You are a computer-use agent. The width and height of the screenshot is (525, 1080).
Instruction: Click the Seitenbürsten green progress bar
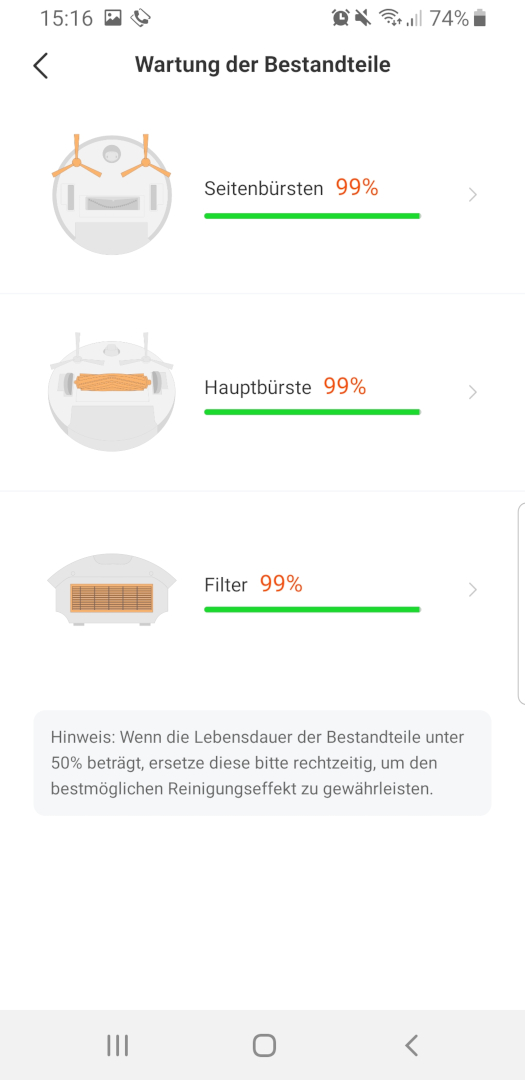coord(312,216)
